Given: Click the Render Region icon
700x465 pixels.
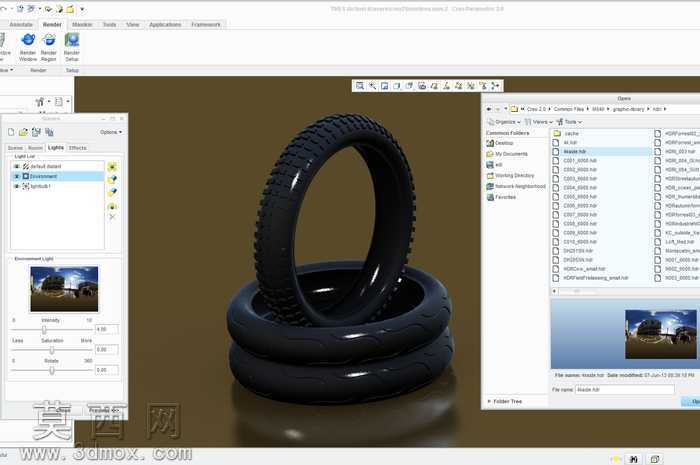Looking at the screenshot, I should (x=49, y=40).
